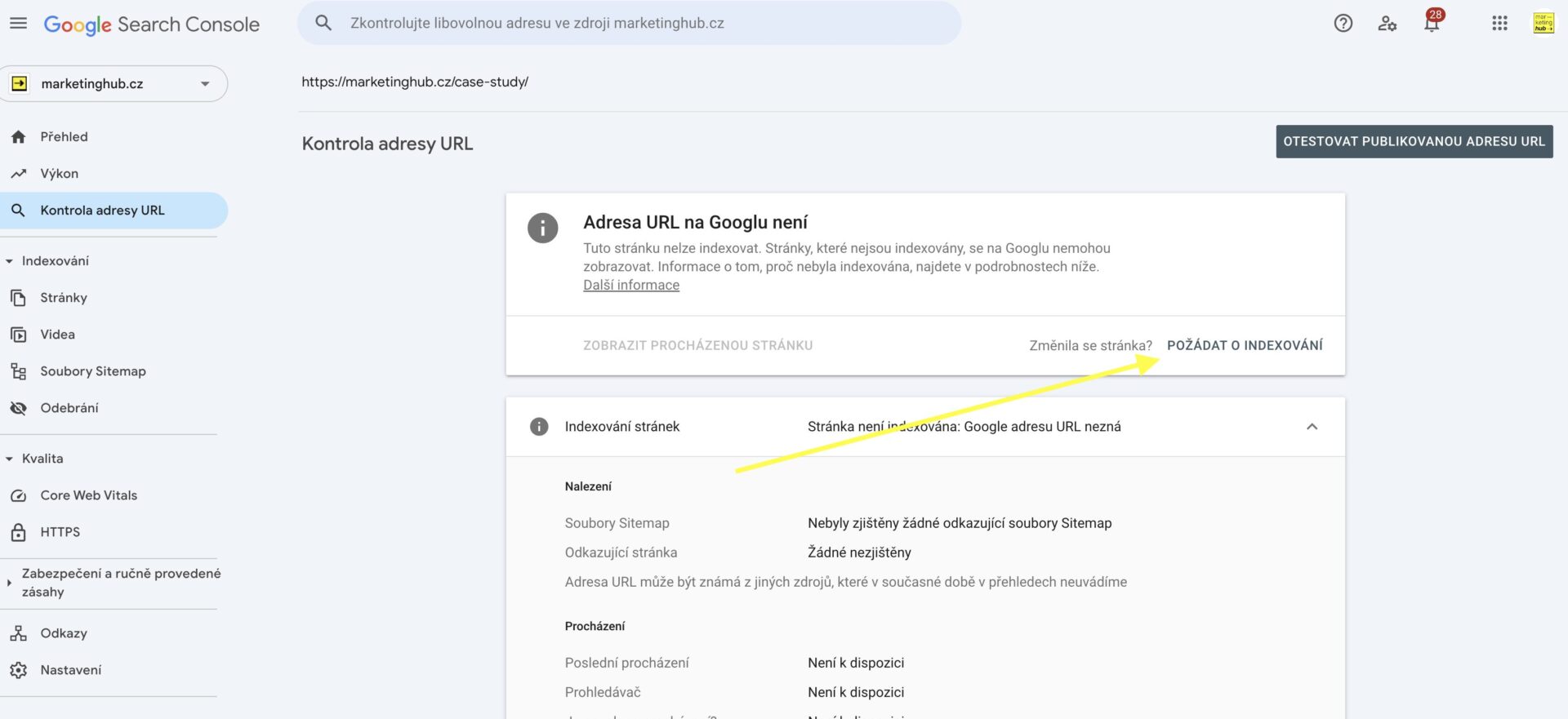The image size is (1568, 719).
Task: Click the Soubory Sitemap row label in Nalezení
Action: point(617,523)
